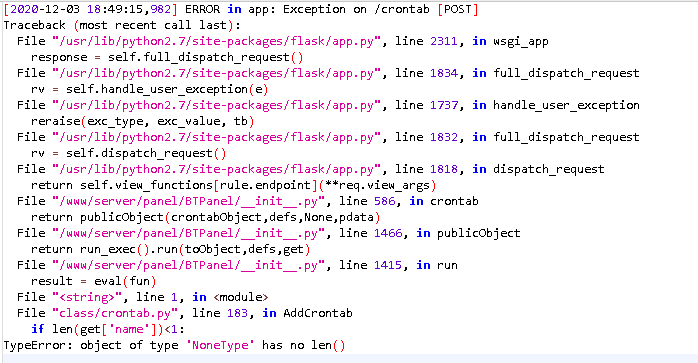Click the 'Traceback (most recent call last):' line
698x363 pixels.
122,25
